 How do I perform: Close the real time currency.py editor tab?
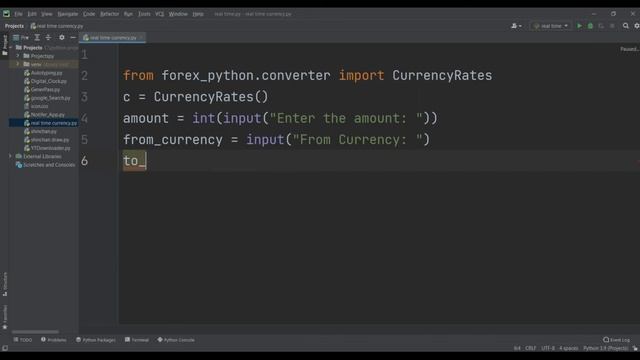141,38
